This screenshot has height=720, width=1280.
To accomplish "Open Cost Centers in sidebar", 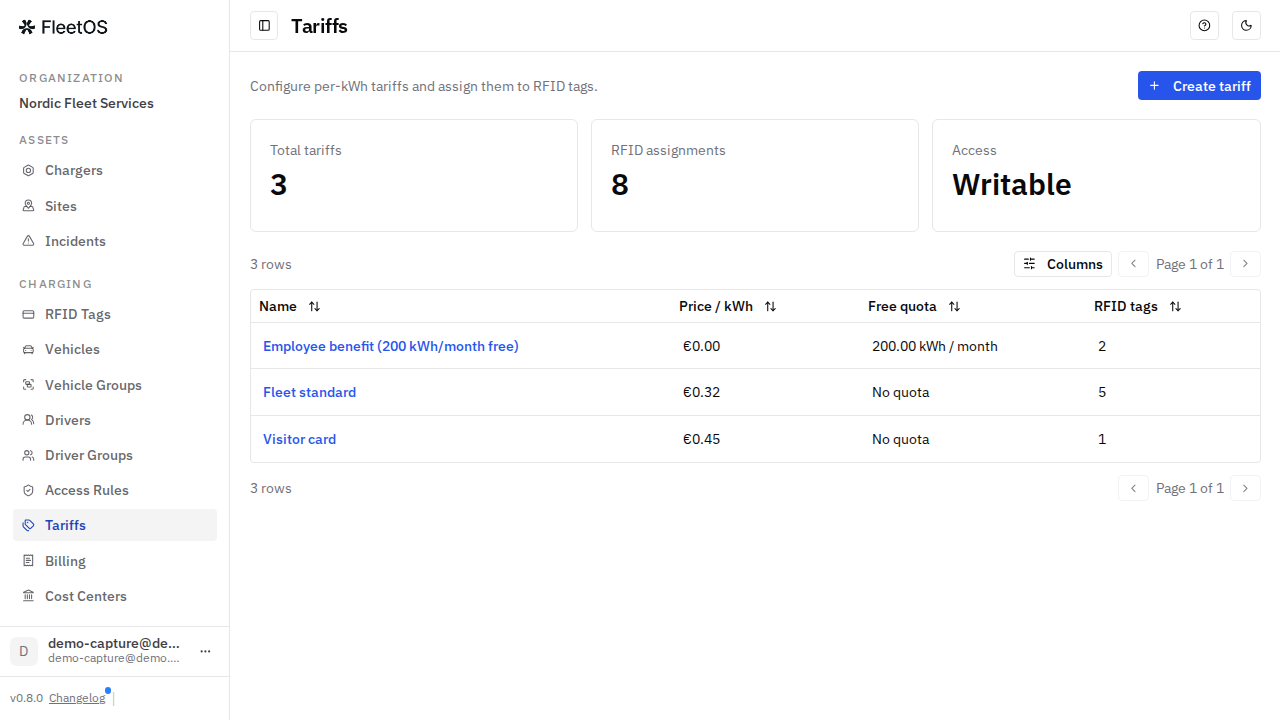I will pos(115,596).
